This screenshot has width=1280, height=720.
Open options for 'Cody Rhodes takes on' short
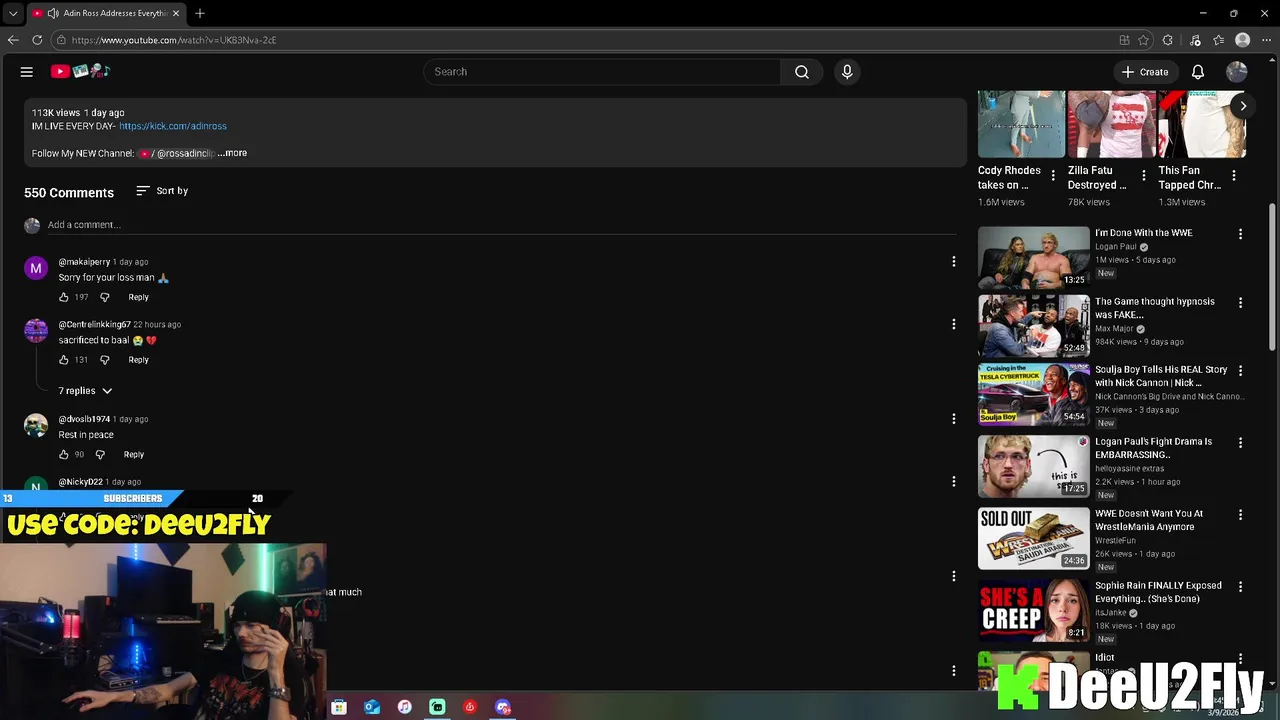tap(1053, 175)
